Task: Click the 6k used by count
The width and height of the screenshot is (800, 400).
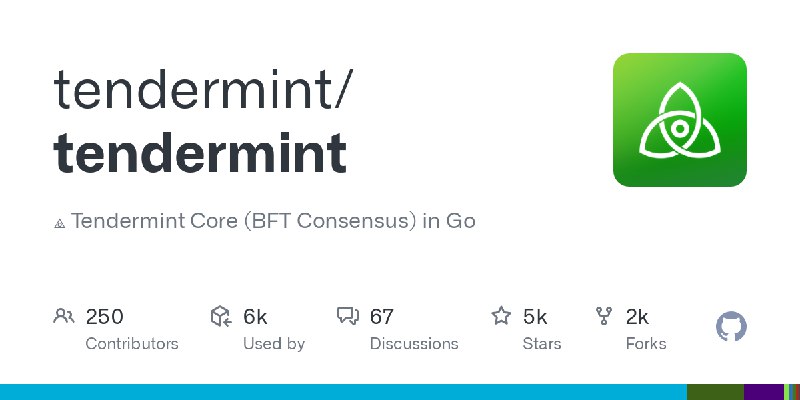Action: pos(255,317)
